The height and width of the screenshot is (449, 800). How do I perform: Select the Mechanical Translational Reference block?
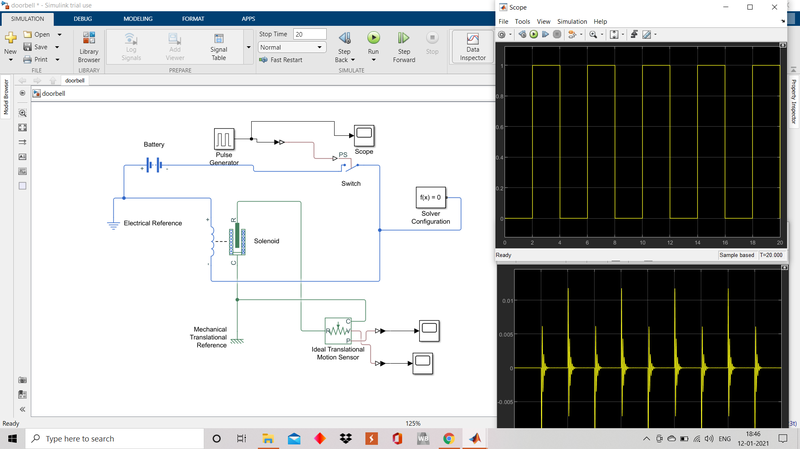[237, 341]
